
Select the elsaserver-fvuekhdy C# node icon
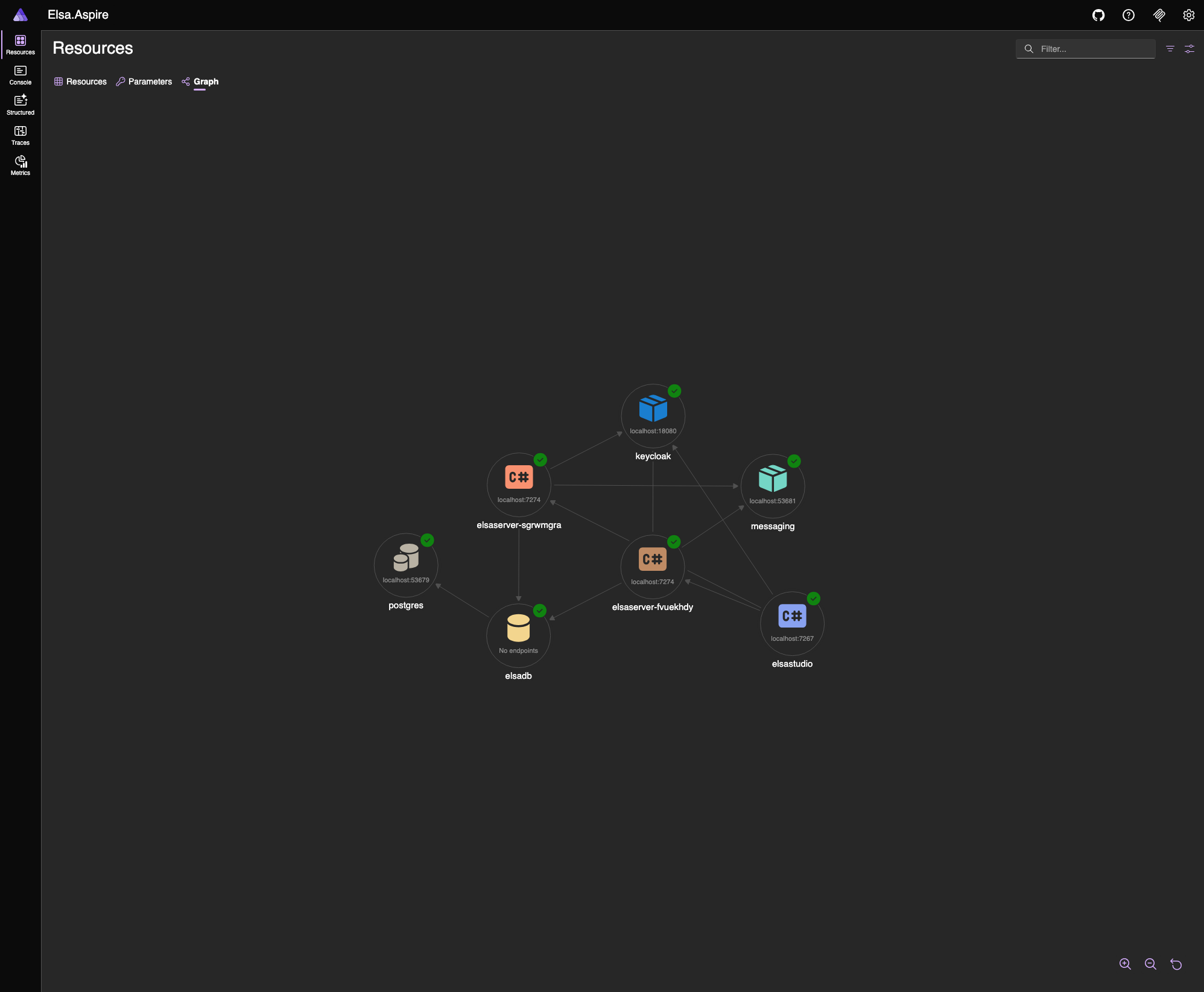point(653,559)
